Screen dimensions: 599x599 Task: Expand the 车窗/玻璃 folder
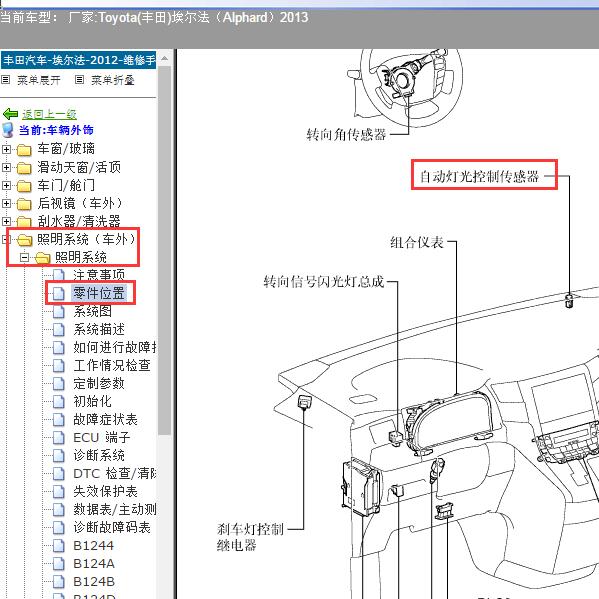[6, 149]
